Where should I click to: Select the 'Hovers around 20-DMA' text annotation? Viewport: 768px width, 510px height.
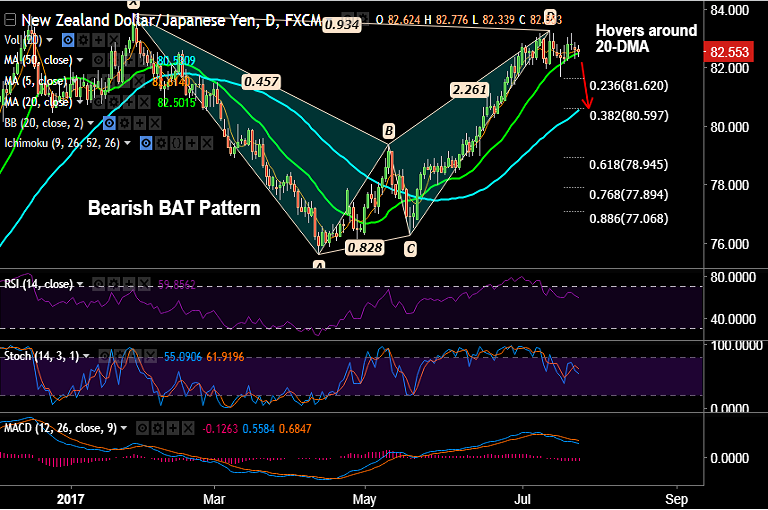coord(646,38)
